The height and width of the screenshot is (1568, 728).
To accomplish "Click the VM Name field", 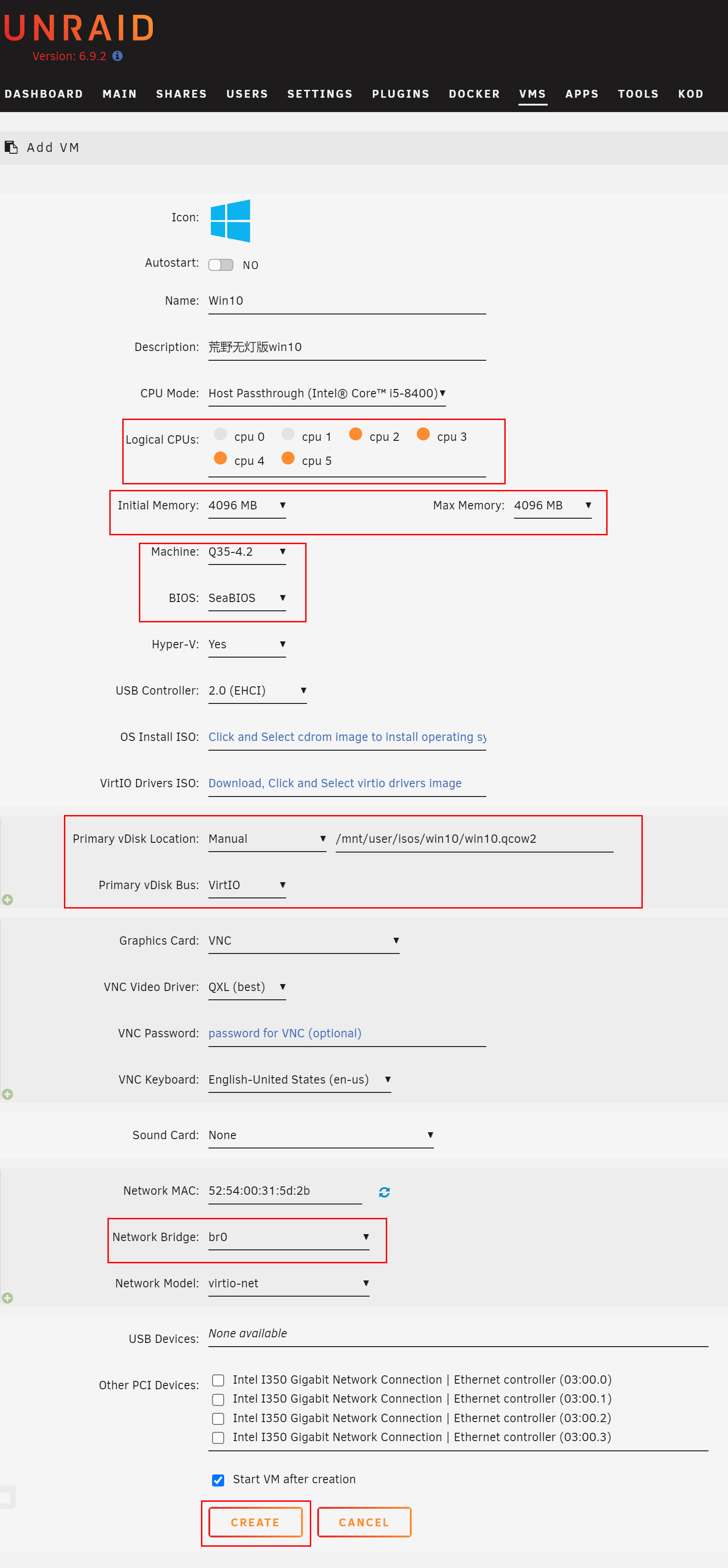I will point(347,301).
